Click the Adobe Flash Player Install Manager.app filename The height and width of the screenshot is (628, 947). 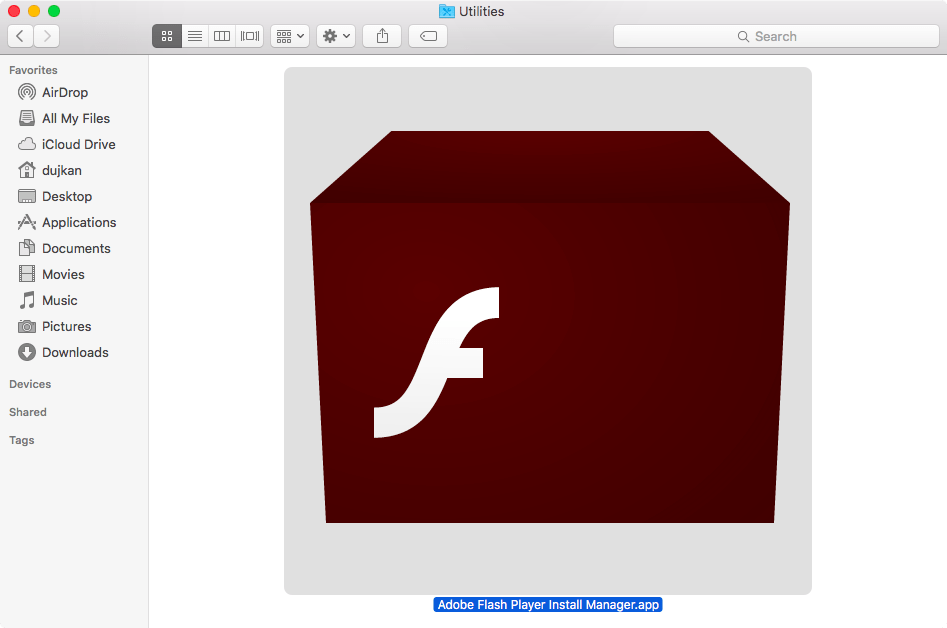click(548, 604)
